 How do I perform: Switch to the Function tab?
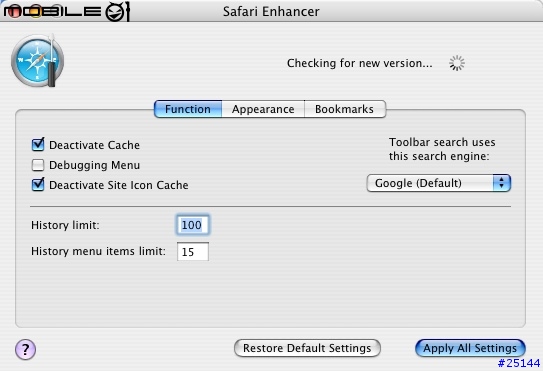(x=188, y=109)
